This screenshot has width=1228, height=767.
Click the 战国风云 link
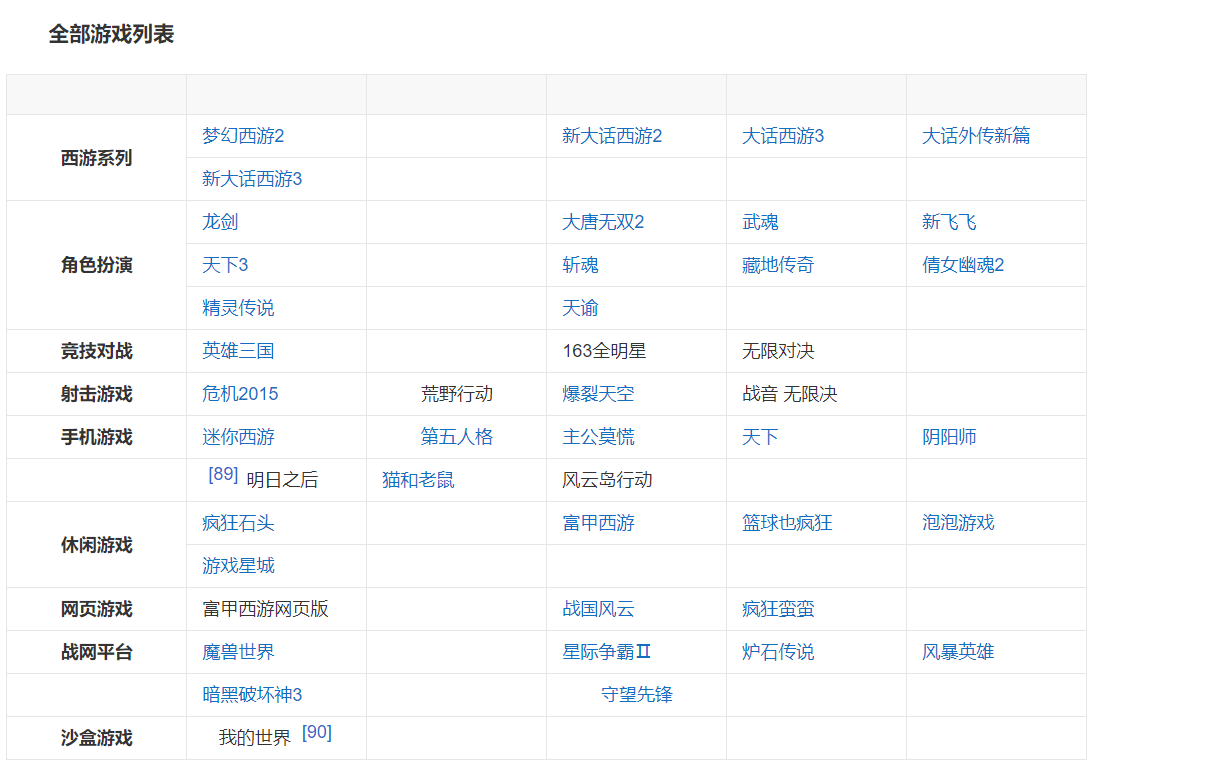(x=598, y=609)
